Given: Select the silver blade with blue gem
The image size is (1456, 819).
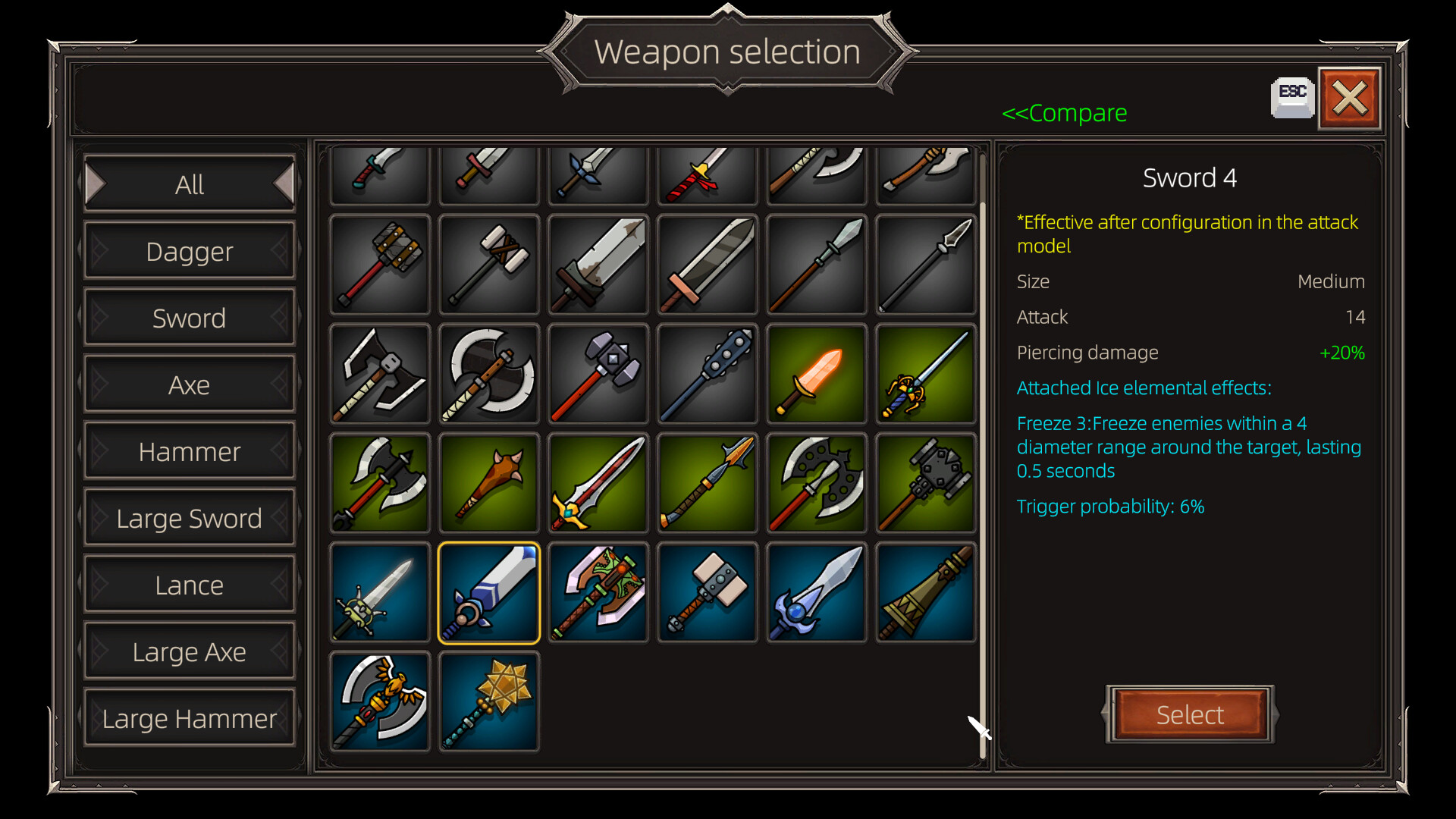Looking at the screenshot, I should (x=816, y=592).
